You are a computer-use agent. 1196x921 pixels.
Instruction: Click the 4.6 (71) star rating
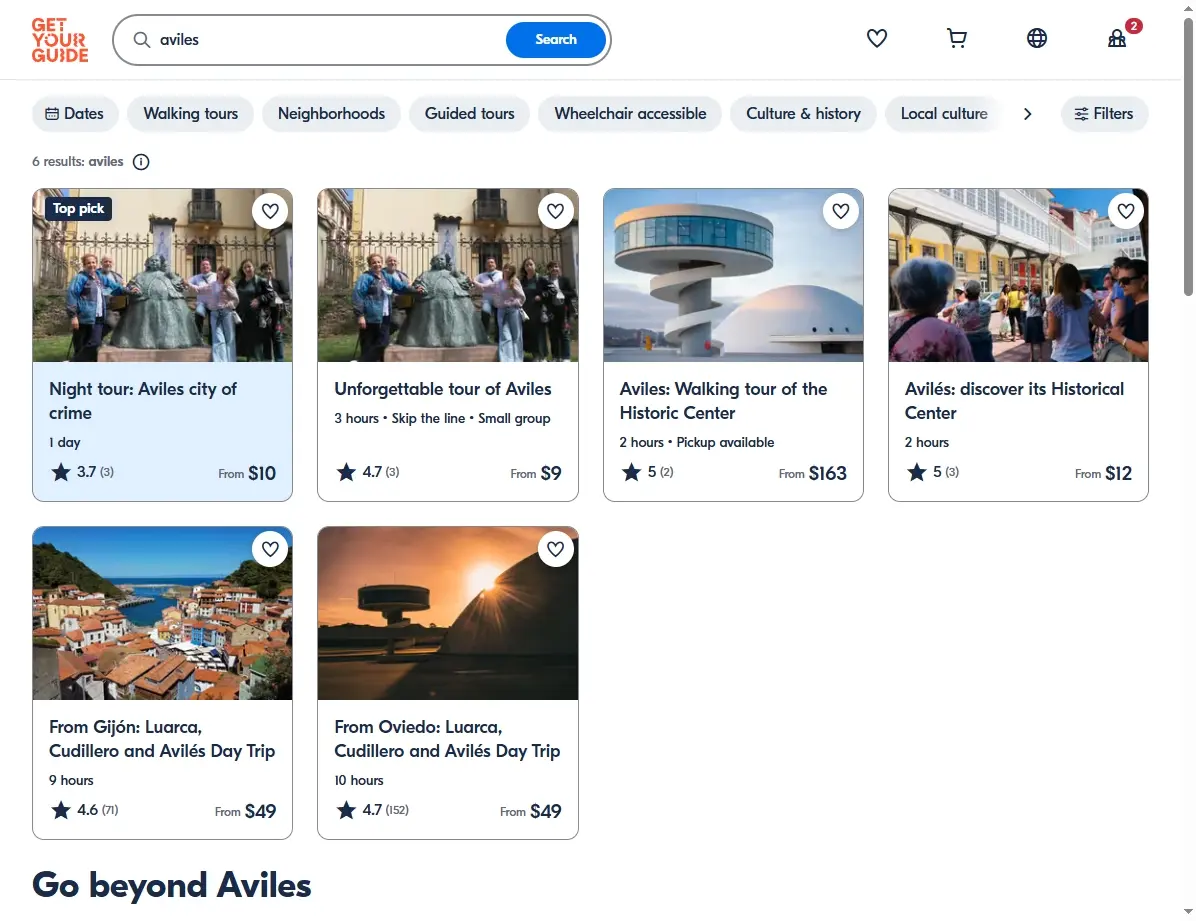85,810
